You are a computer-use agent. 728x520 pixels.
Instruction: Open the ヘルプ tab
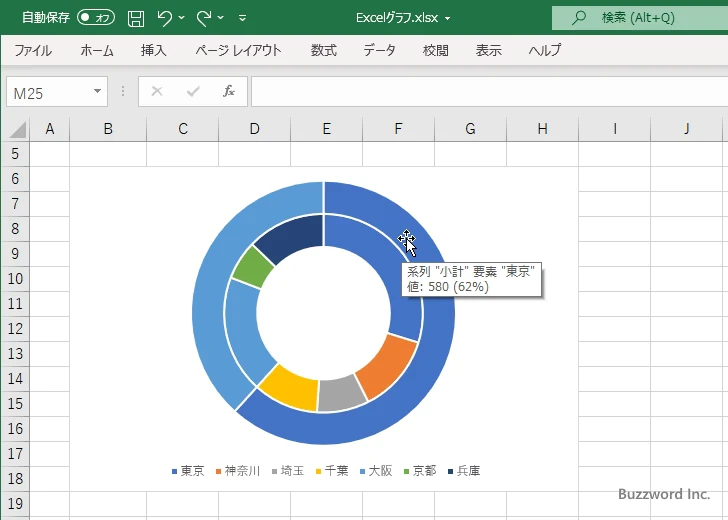click(x=545, y=50)
